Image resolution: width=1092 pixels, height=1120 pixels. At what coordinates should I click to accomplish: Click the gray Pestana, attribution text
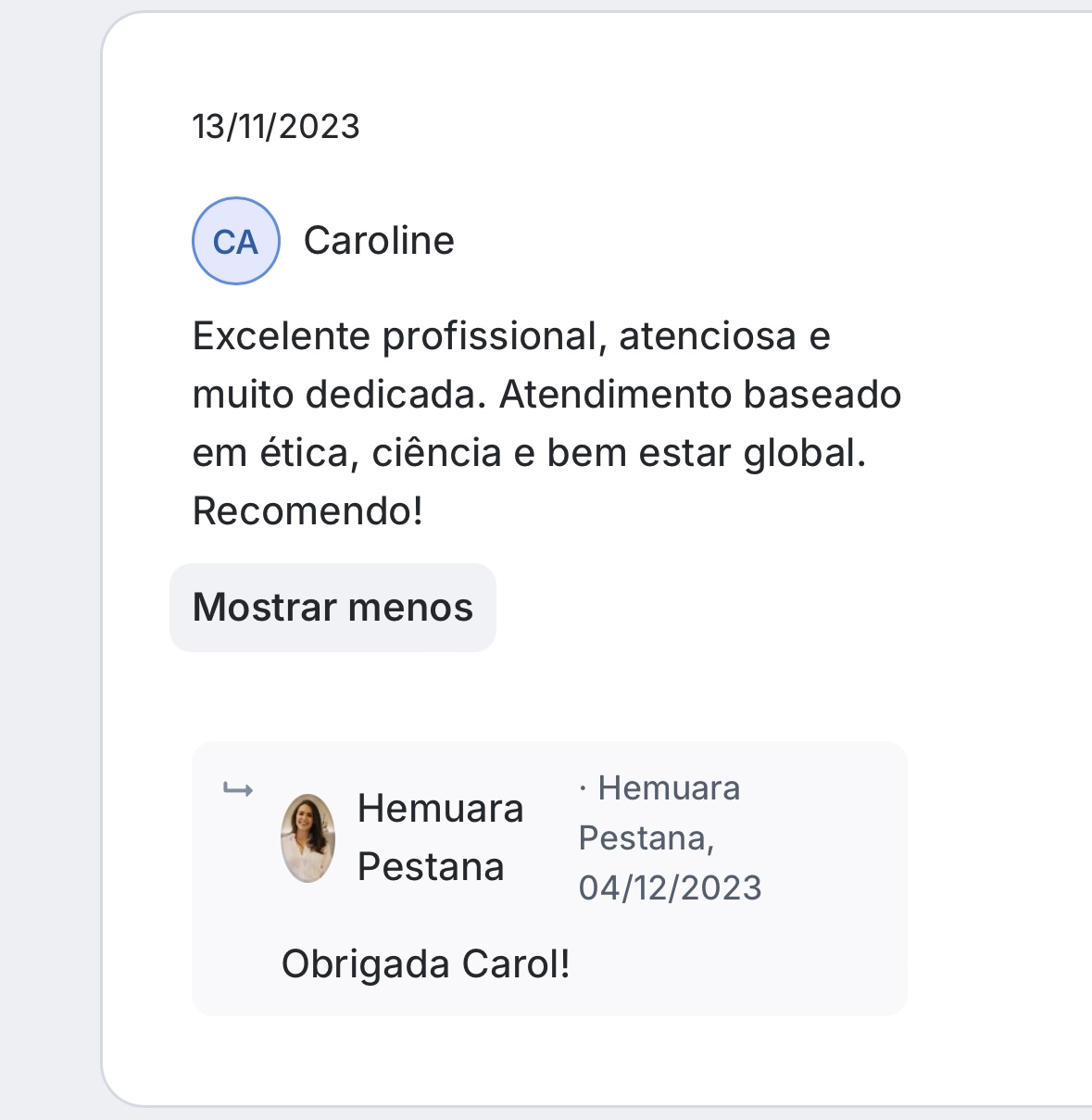click(x=646, y=837)
